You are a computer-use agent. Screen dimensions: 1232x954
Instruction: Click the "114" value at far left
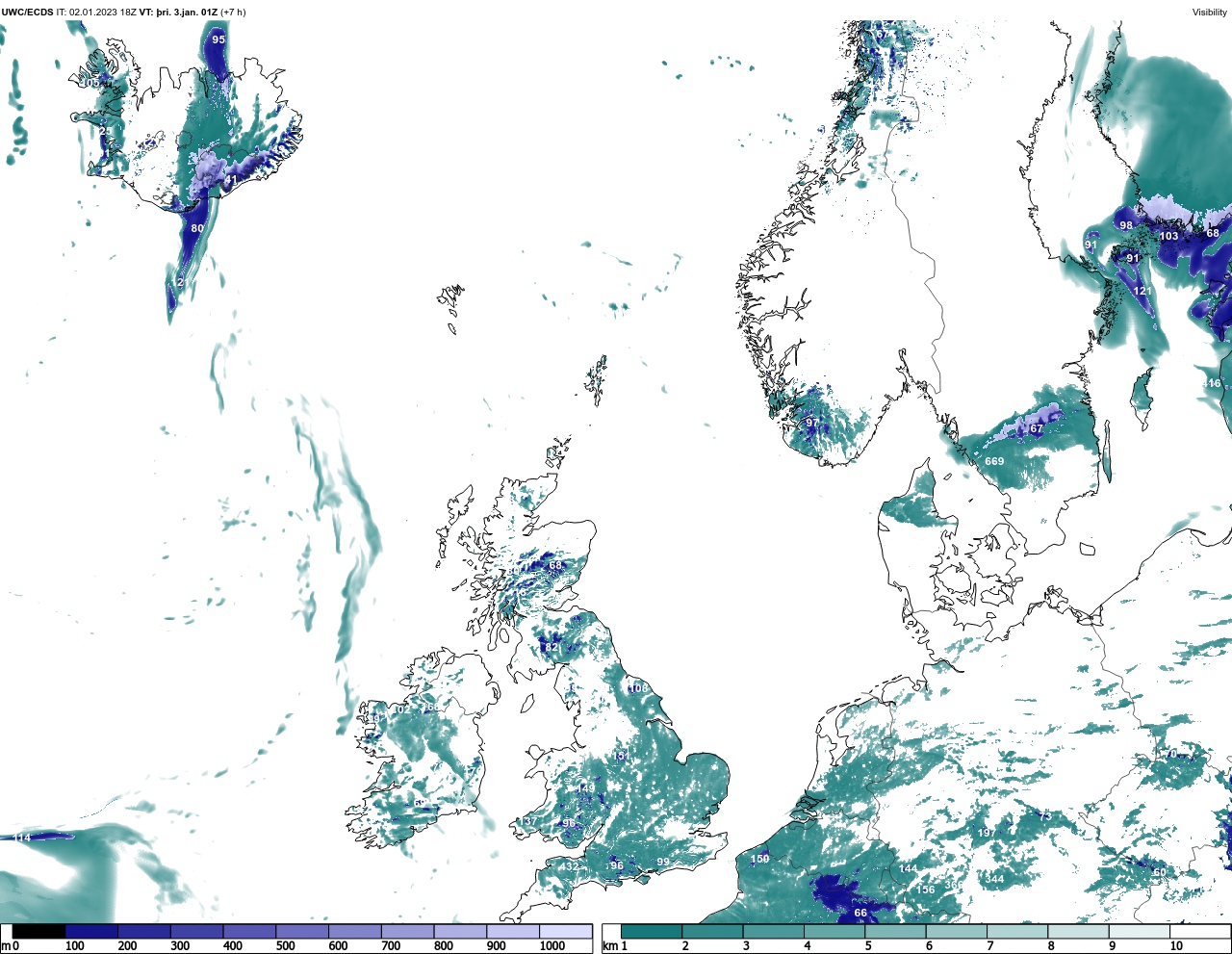pos(23,838)
